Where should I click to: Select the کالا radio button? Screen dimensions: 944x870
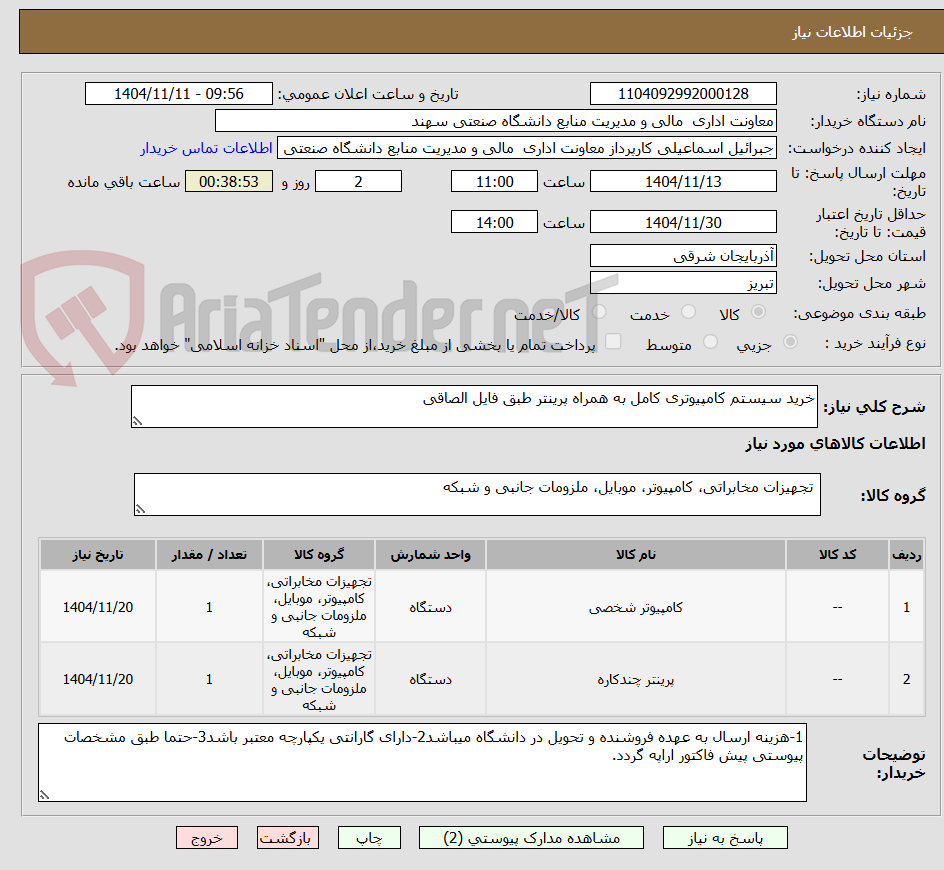pos(759,312)
